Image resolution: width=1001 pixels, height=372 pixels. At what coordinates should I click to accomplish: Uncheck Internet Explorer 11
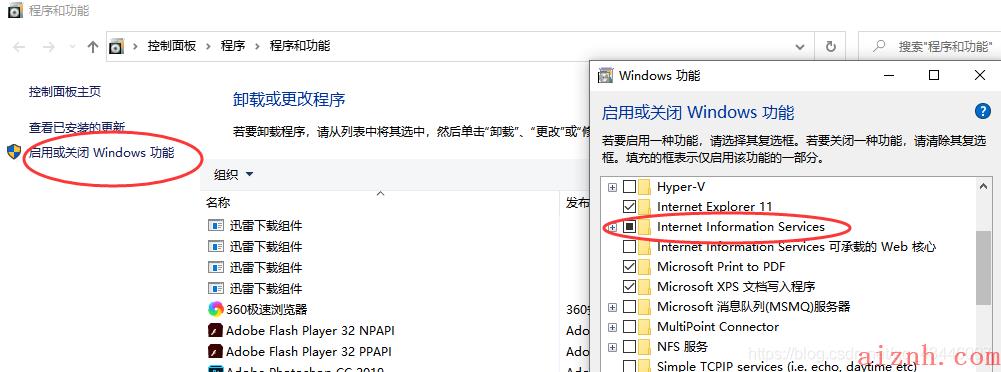pyautogui.click(x=629, y=207)
